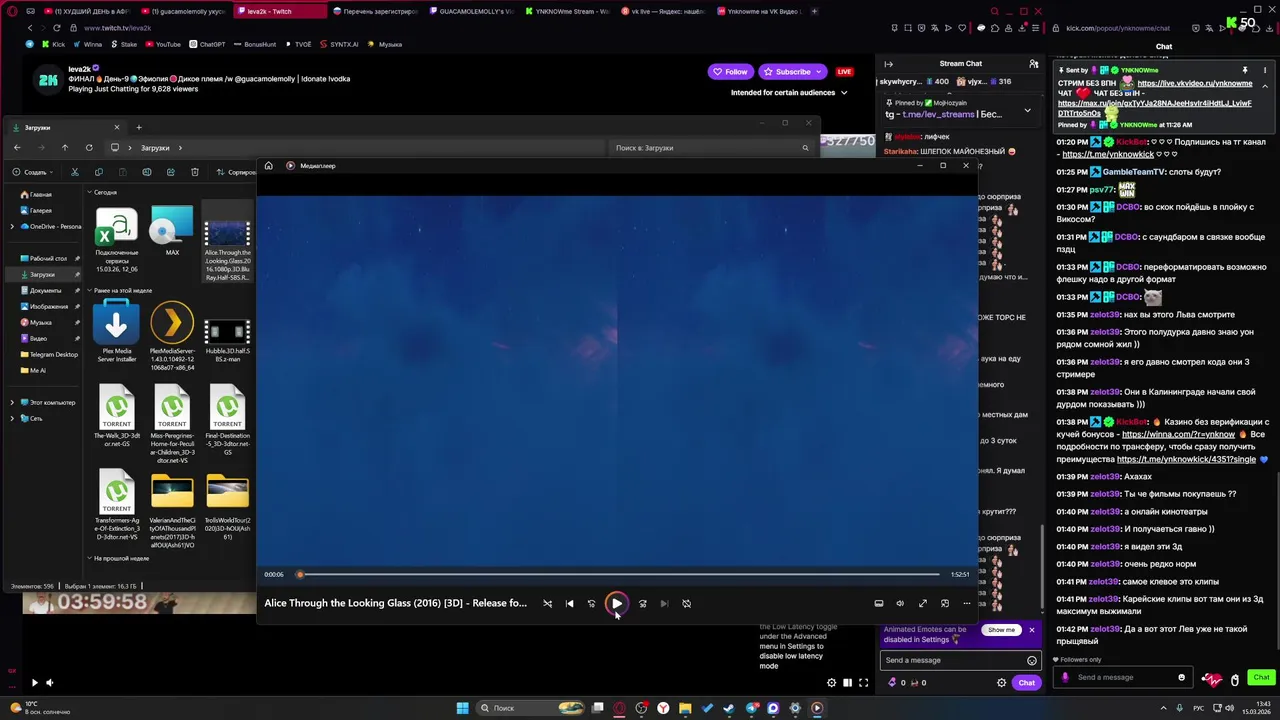
Task: Click the Copy icon in File Explorer toolbar
Action: [98, 172]
